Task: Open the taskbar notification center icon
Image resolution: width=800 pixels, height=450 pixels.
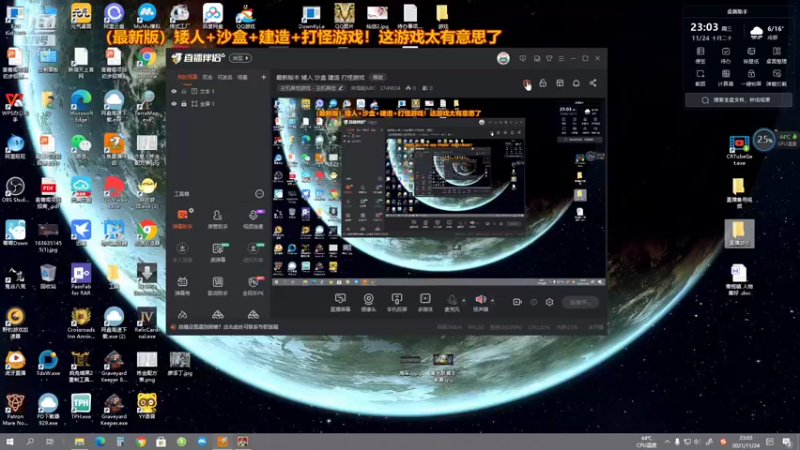Action: point(786,442)
